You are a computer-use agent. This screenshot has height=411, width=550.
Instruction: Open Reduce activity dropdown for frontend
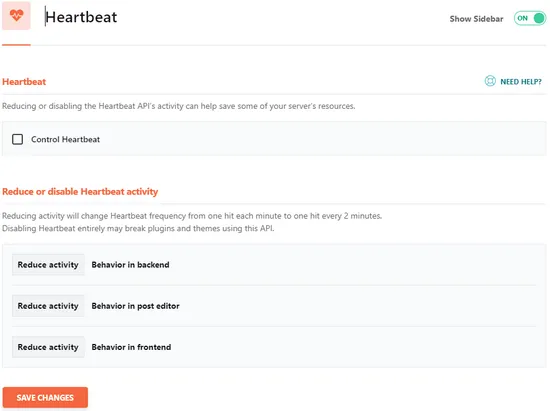click(48, 347)
